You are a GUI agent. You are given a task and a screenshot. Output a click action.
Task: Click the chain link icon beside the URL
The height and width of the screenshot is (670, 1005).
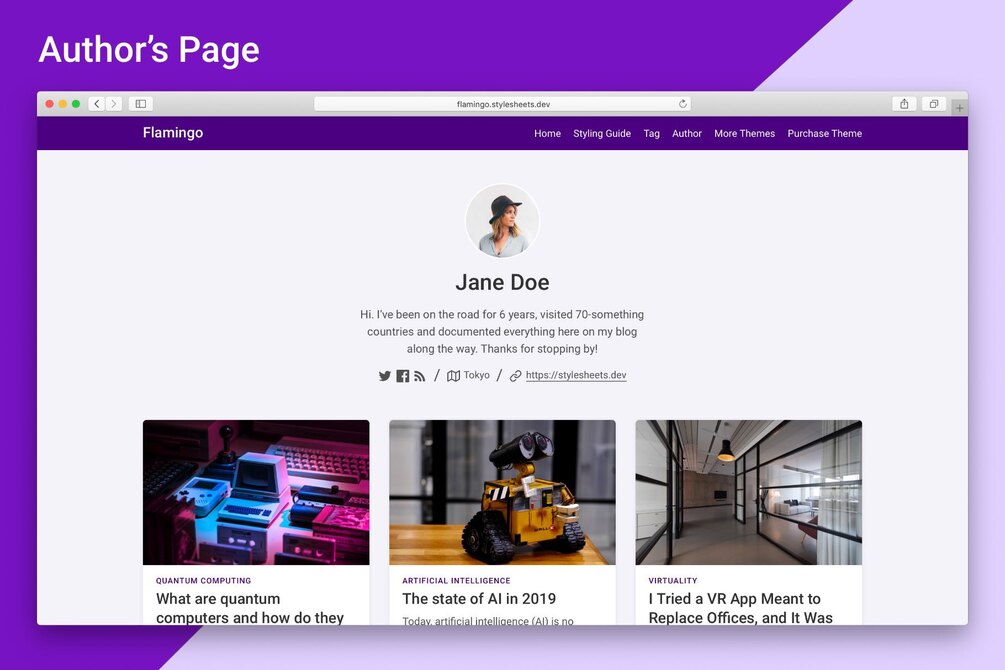coord(515,376)
